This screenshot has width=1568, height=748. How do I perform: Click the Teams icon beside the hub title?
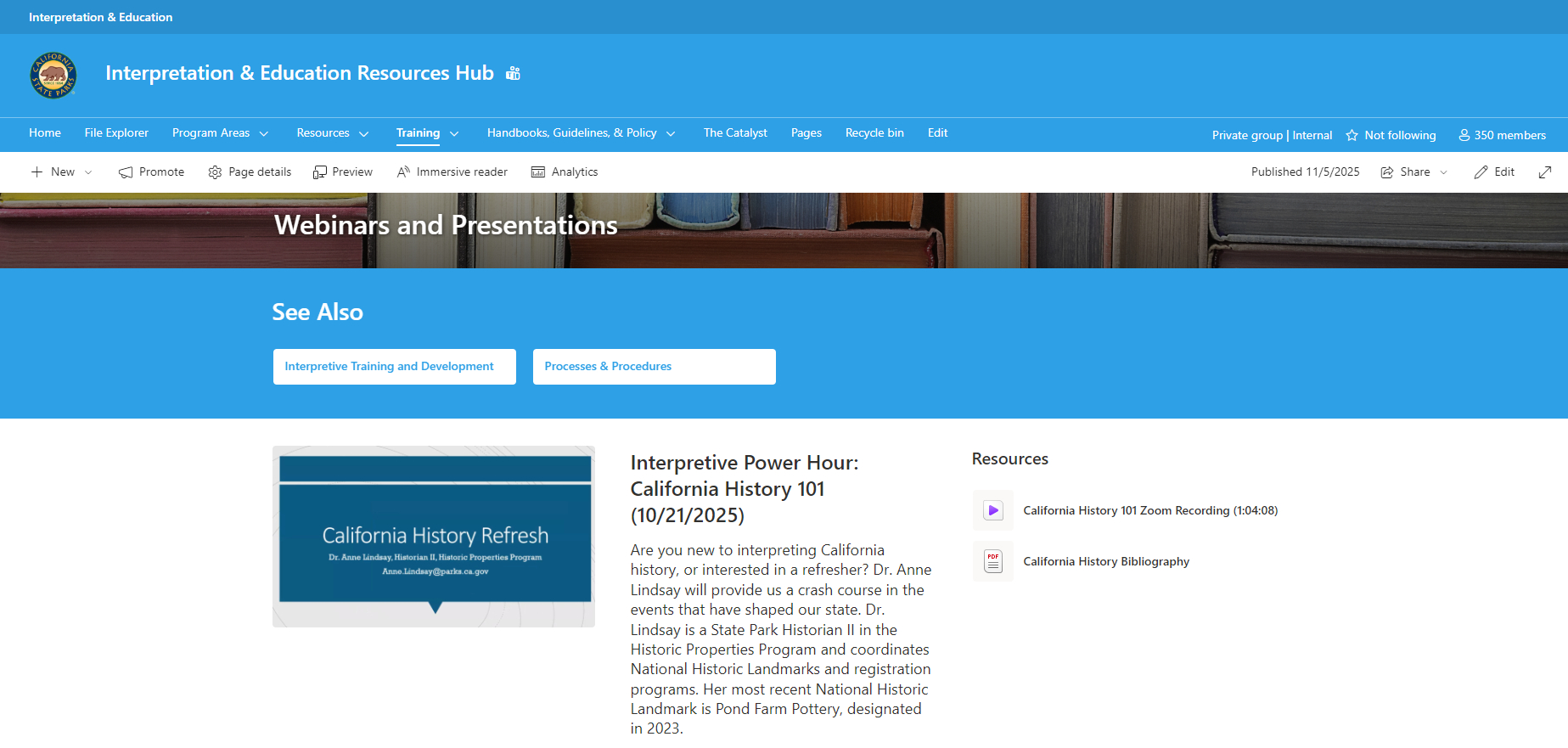tap(513, 74)
